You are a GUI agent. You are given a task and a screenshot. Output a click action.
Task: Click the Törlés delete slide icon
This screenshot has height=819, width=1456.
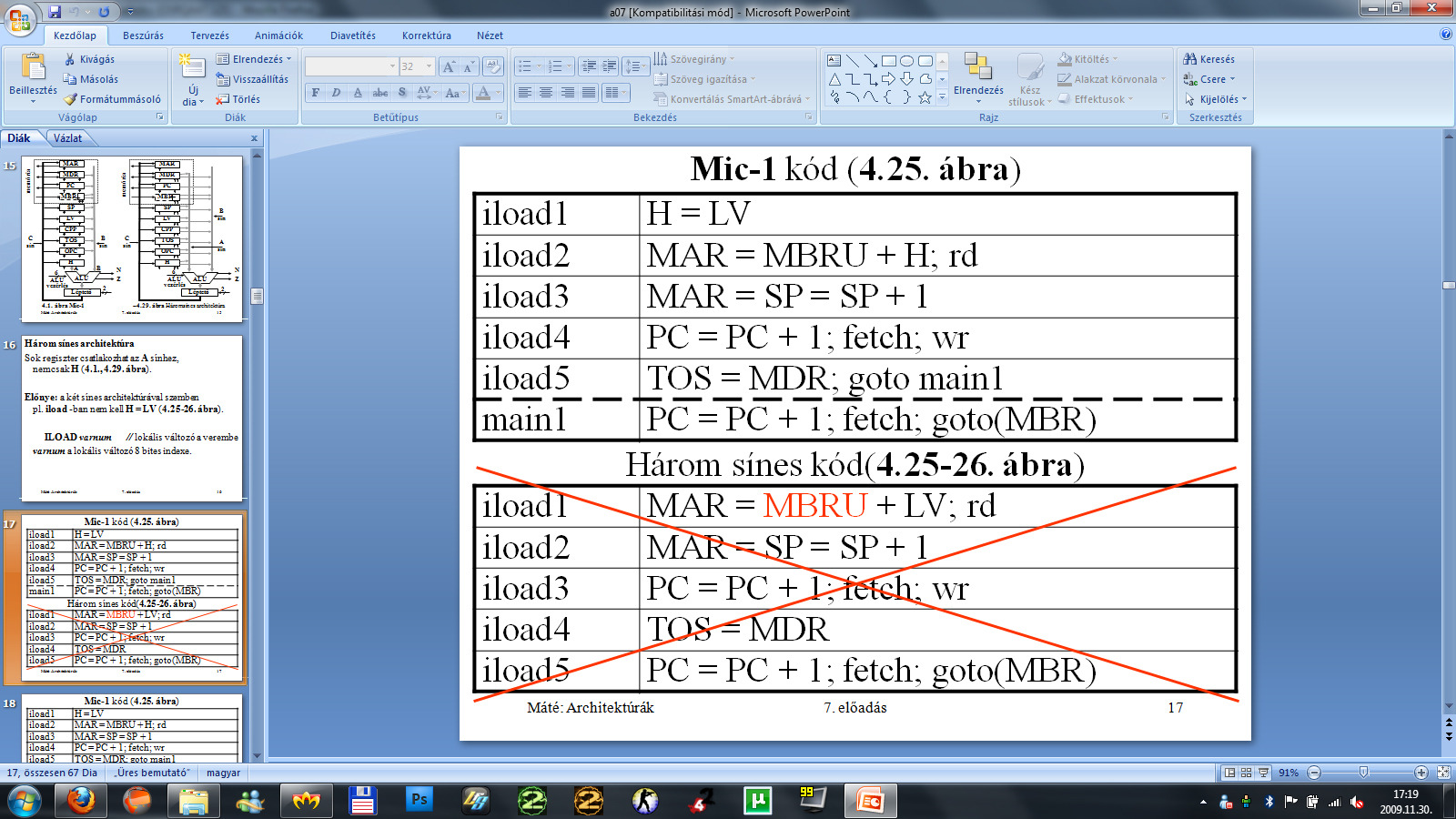(x=222, y=99)
